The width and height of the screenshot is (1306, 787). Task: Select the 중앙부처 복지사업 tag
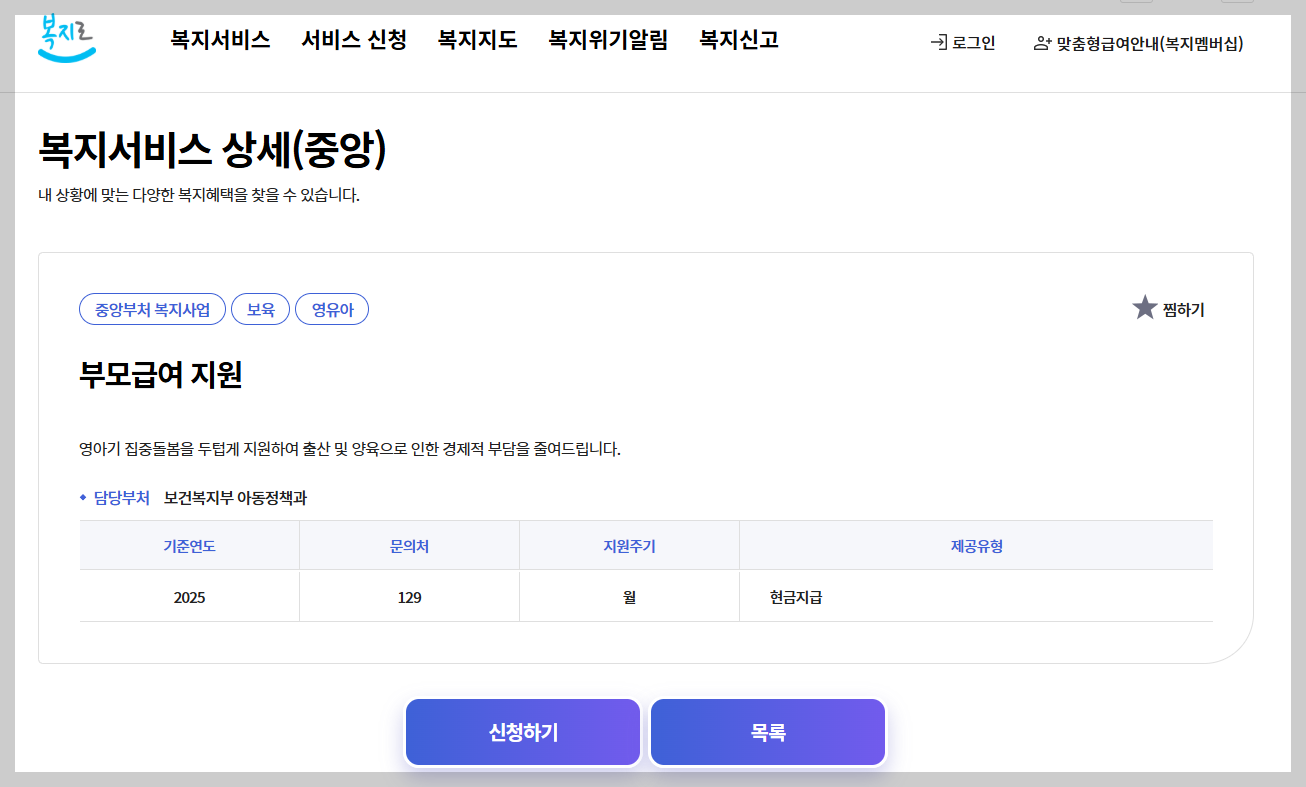click(152, 309)
